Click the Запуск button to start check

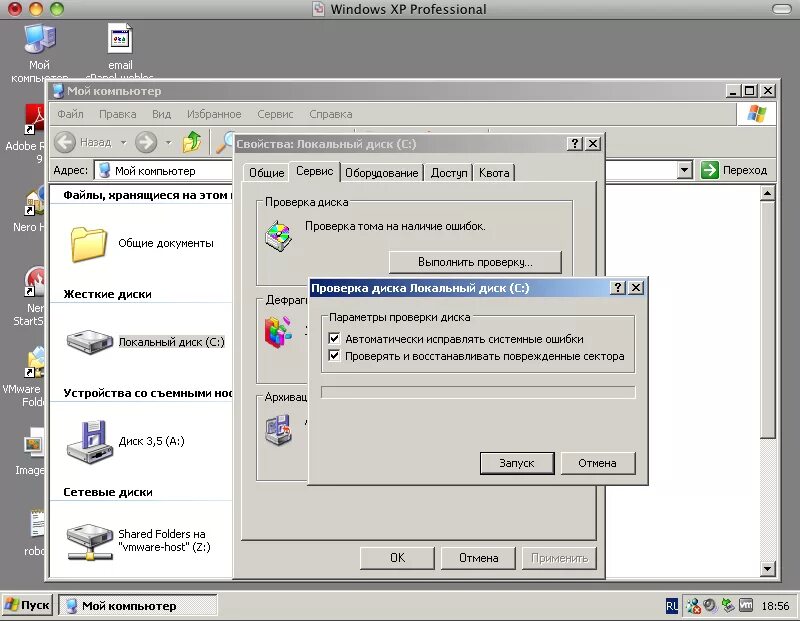pos(517,463)
